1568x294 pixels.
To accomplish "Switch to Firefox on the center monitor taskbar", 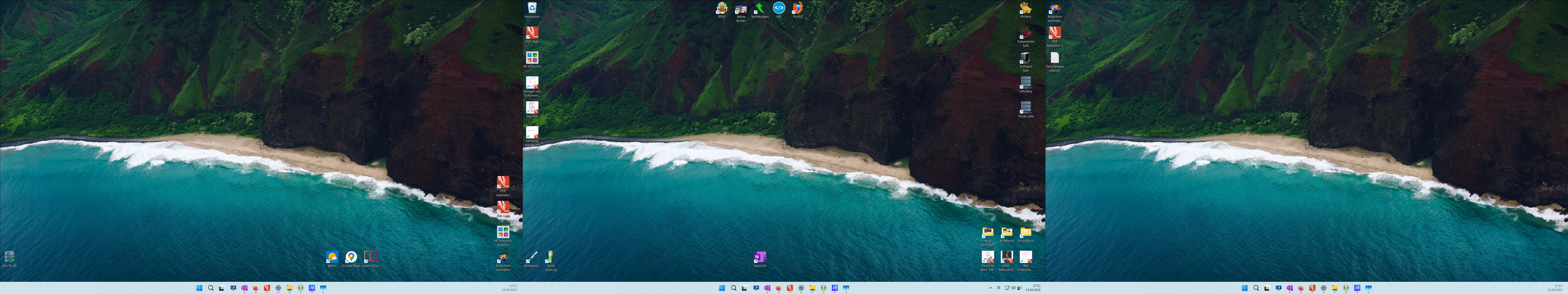I will (x=779, y=288).
